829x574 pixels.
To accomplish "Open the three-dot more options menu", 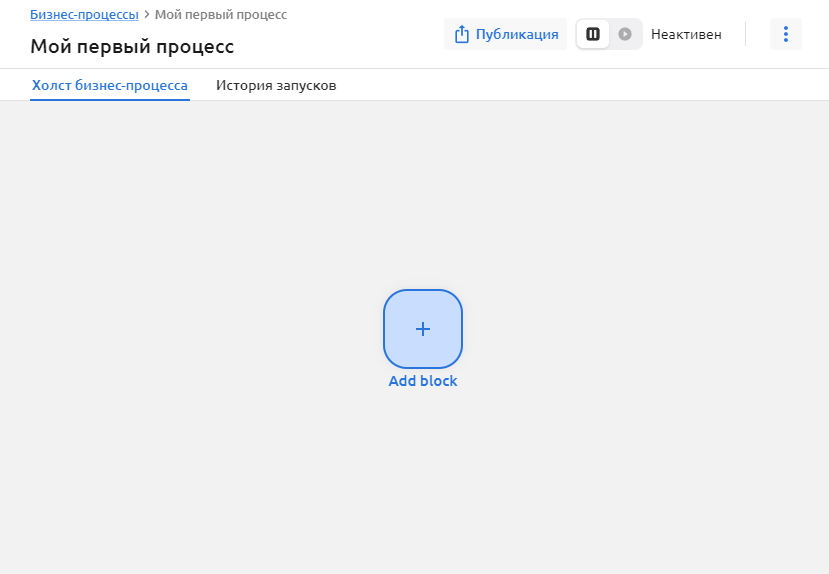I will (x=785, y=34).
